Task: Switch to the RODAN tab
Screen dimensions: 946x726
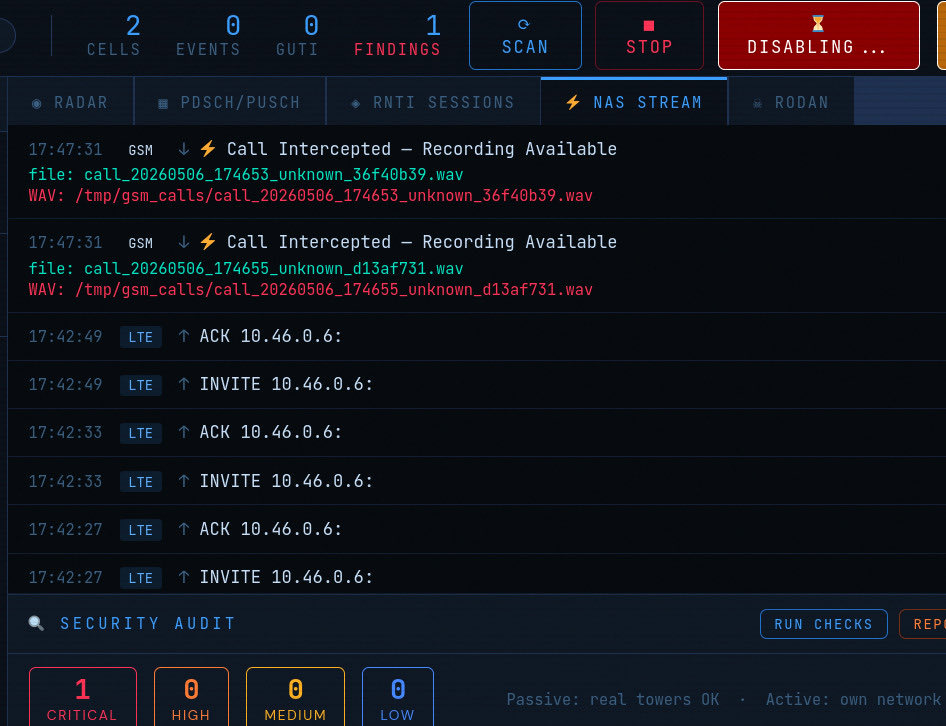Action: click(x=791, y=102)
